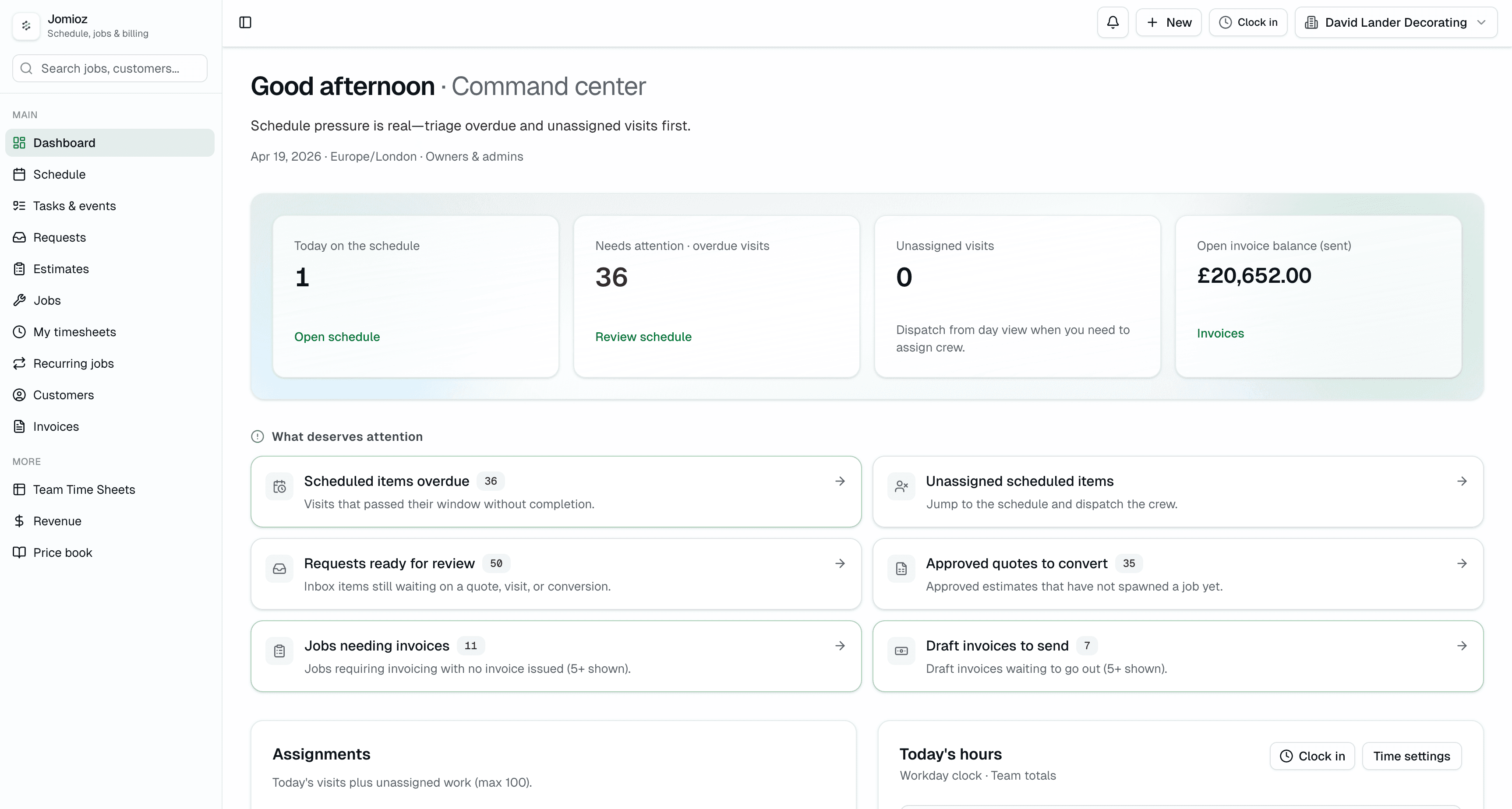Click the Approved quotes to convert file icon
This screenshot has height=809, width=1512.
901,569
